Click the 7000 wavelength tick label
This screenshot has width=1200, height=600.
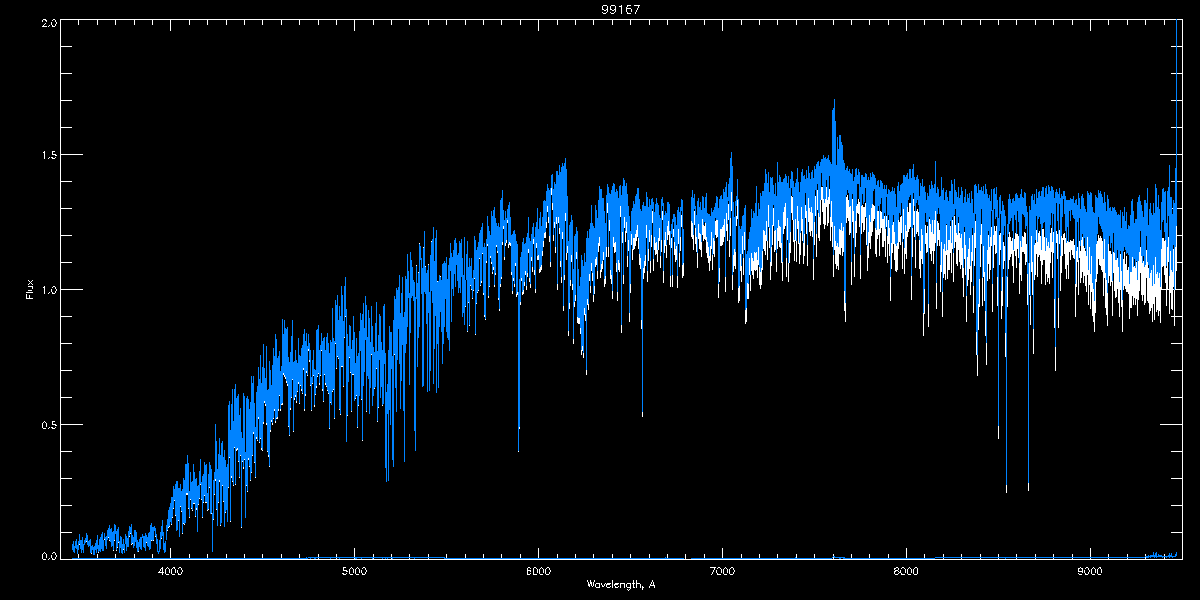[x=722, y=572]
